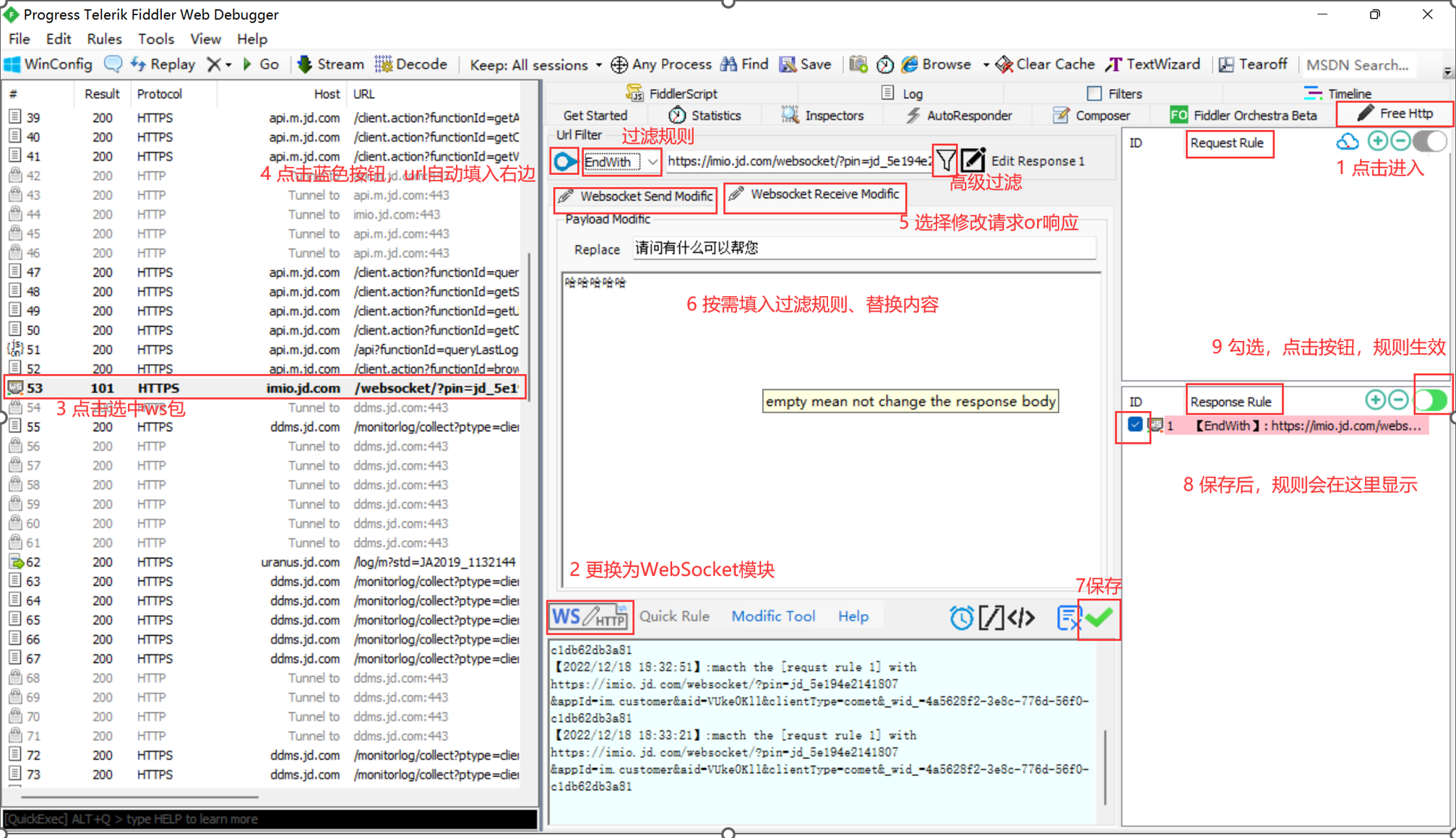Enable the Response Rule toggle switch
The height and width of the screenshot is (838, 1456).
click(x=1432, y=400)
